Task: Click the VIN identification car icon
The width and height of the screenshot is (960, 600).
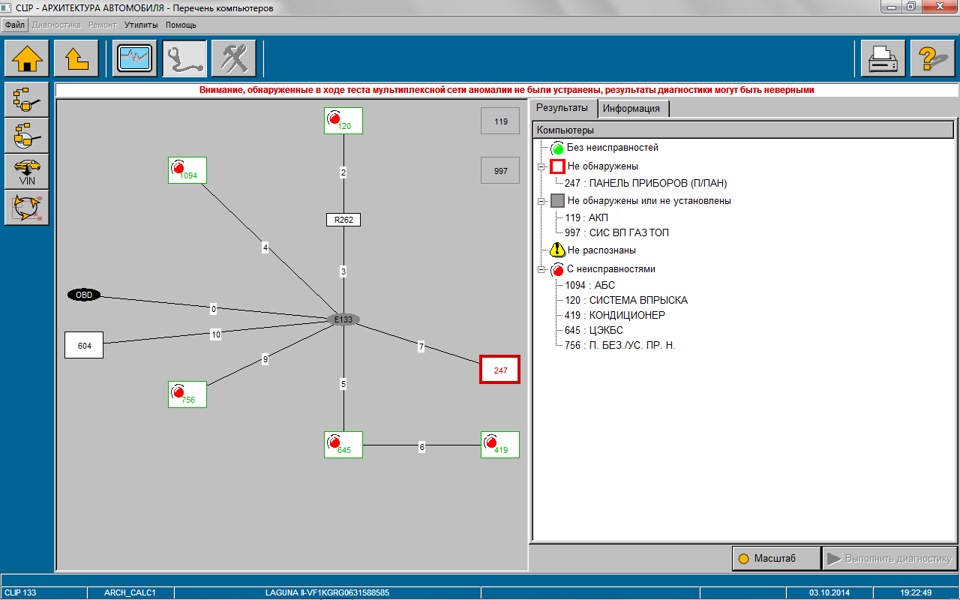Action: 27,172
